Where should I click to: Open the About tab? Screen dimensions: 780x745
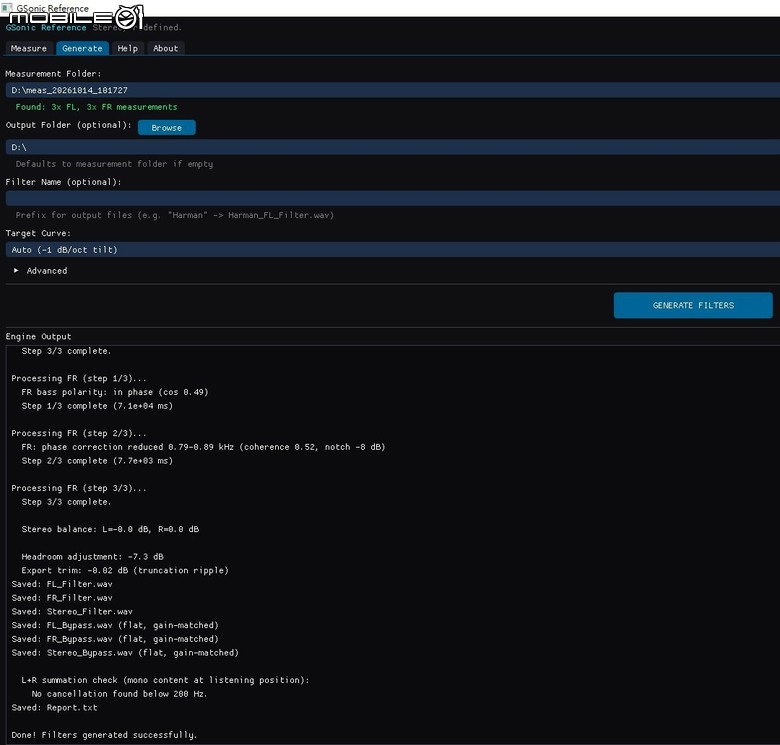click(x=166, y=48)
